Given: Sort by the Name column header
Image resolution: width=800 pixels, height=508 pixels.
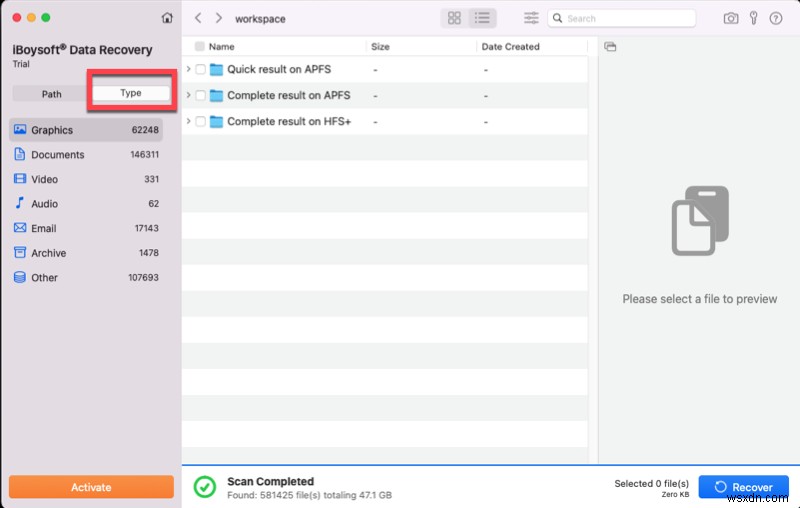Looking at the screenshot, I should pos(221,46).
